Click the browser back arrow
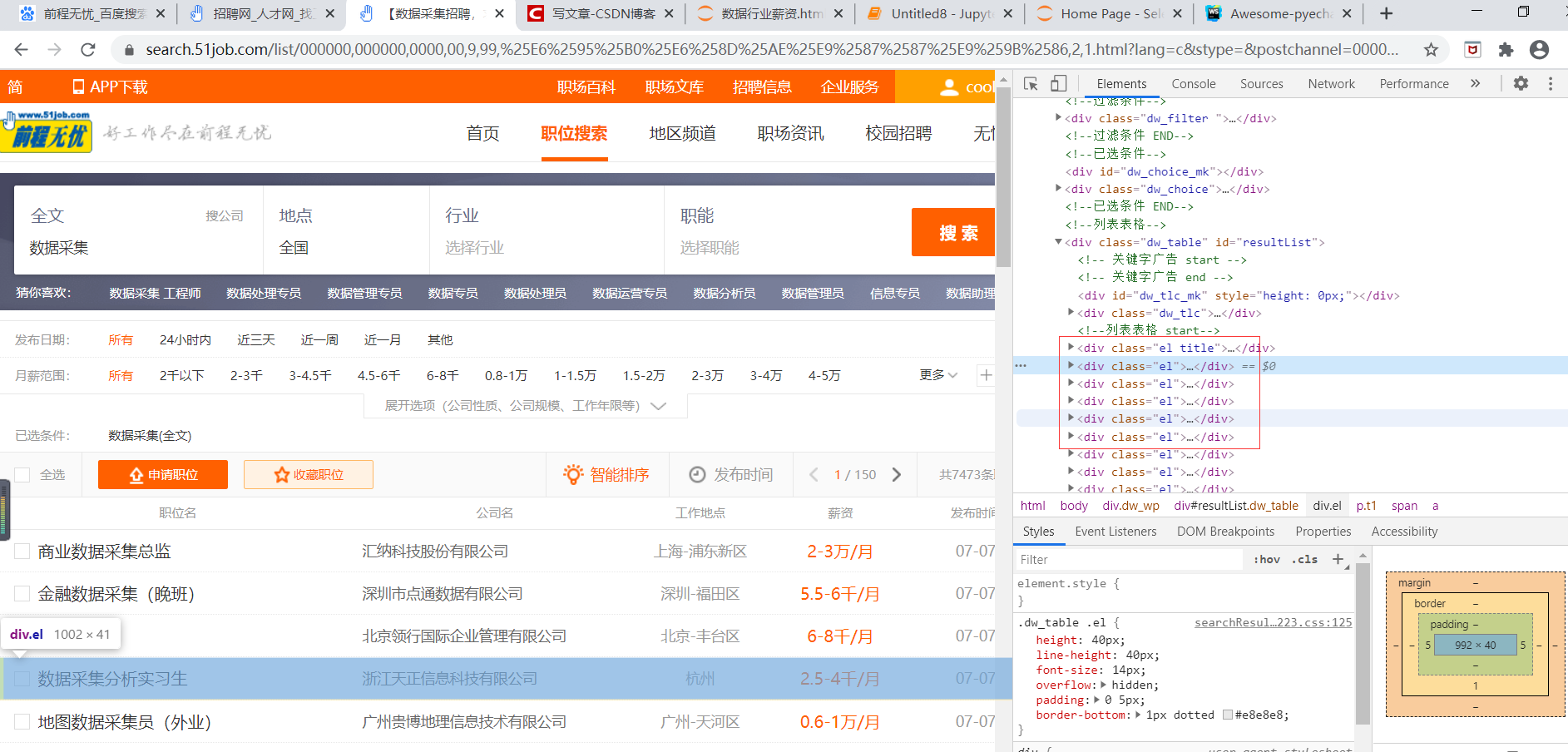Viewport: 1568px width, 752px height. coord(22,50)
